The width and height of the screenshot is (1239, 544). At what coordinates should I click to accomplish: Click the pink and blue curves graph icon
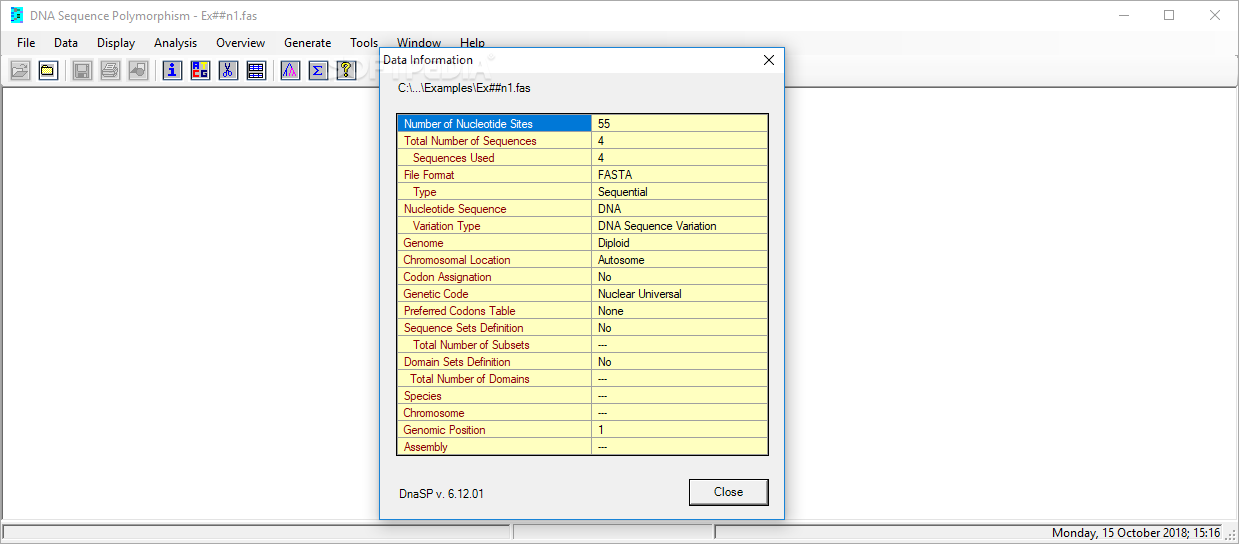(x=290, y=70)
